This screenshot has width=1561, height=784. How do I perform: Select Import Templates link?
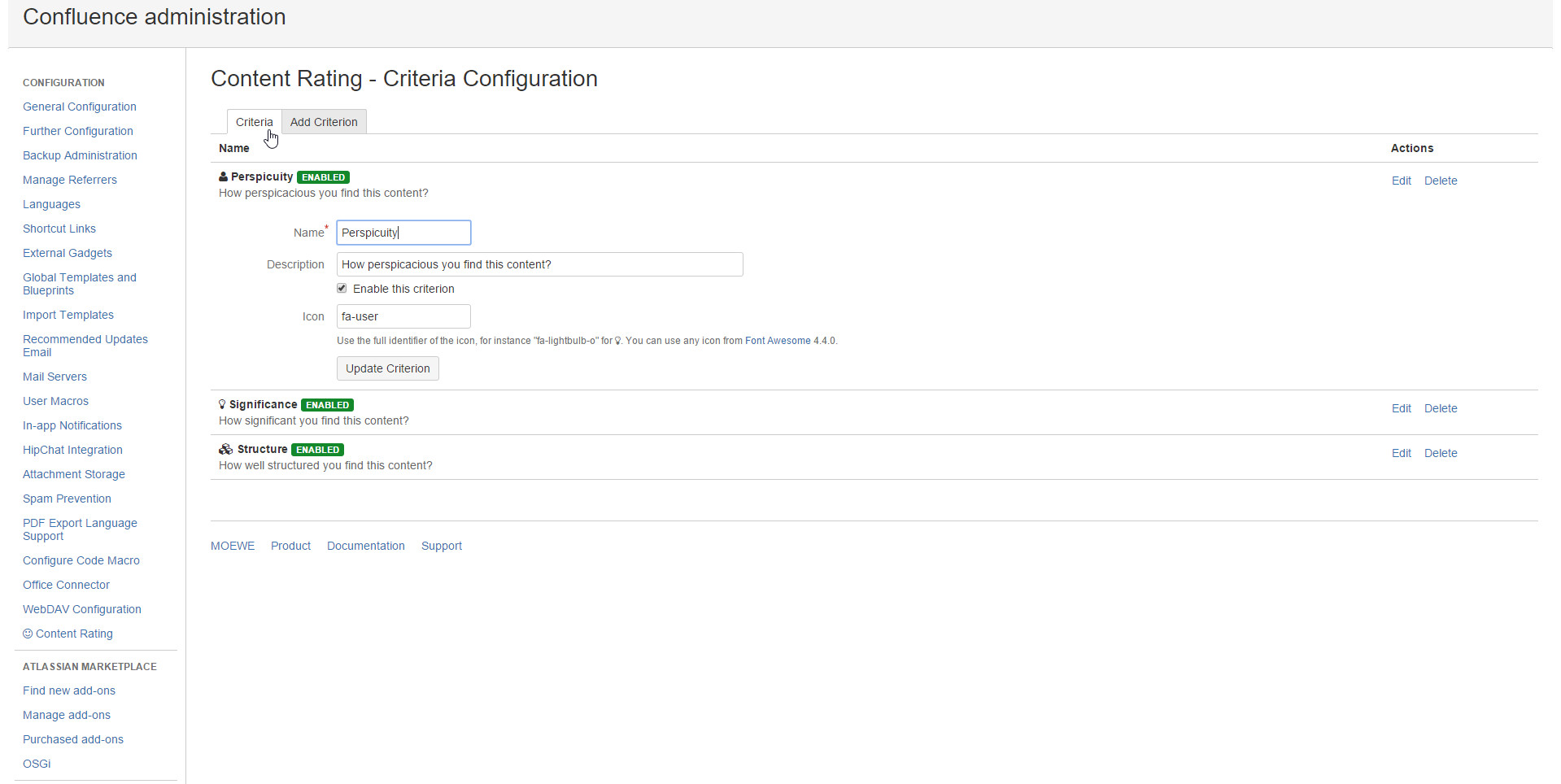click(x=68, y=315)
